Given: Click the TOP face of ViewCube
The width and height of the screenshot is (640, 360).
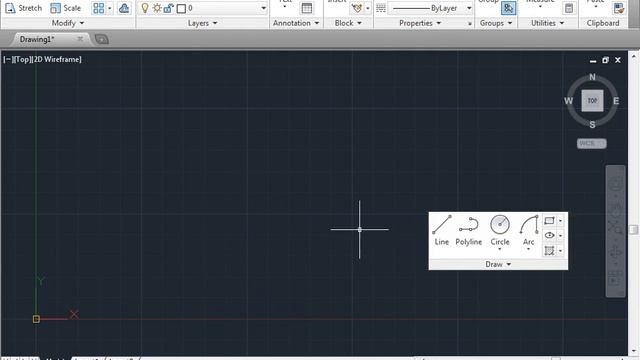Looking at the screenshot, I should (592, 100).
